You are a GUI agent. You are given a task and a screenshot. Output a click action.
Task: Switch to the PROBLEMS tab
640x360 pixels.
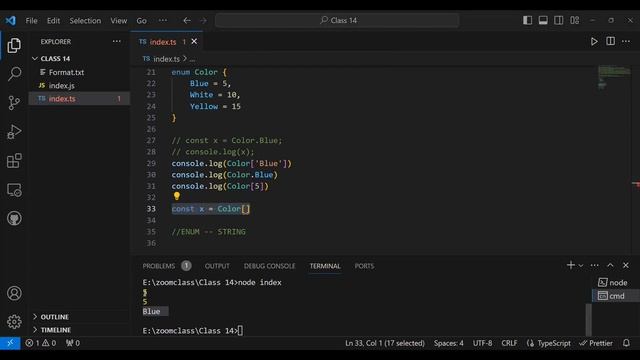(x=167, y=266)
